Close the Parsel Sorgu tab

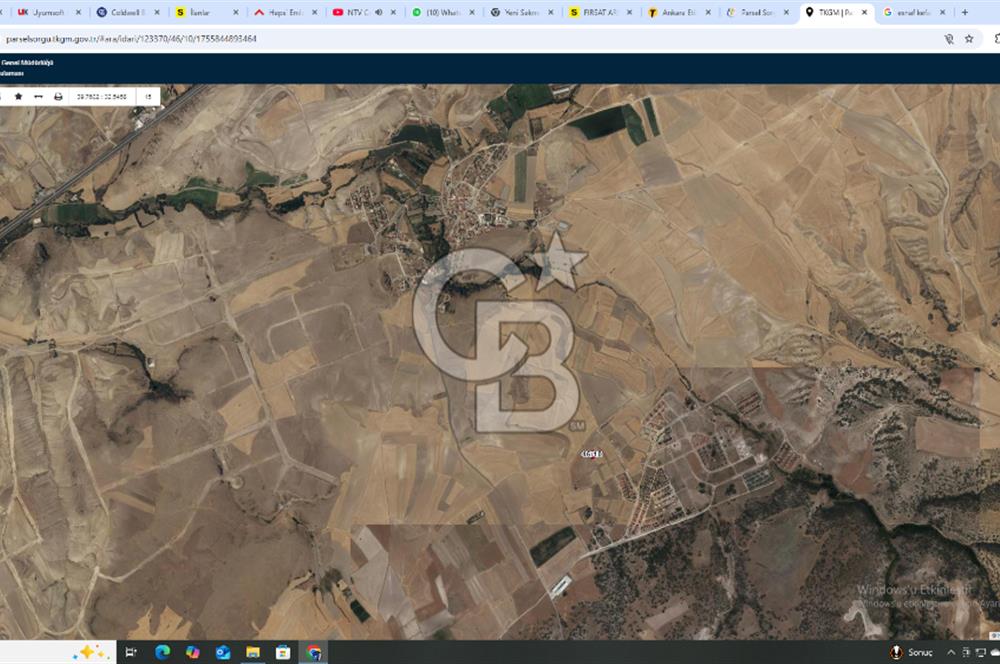coord(786,12)
